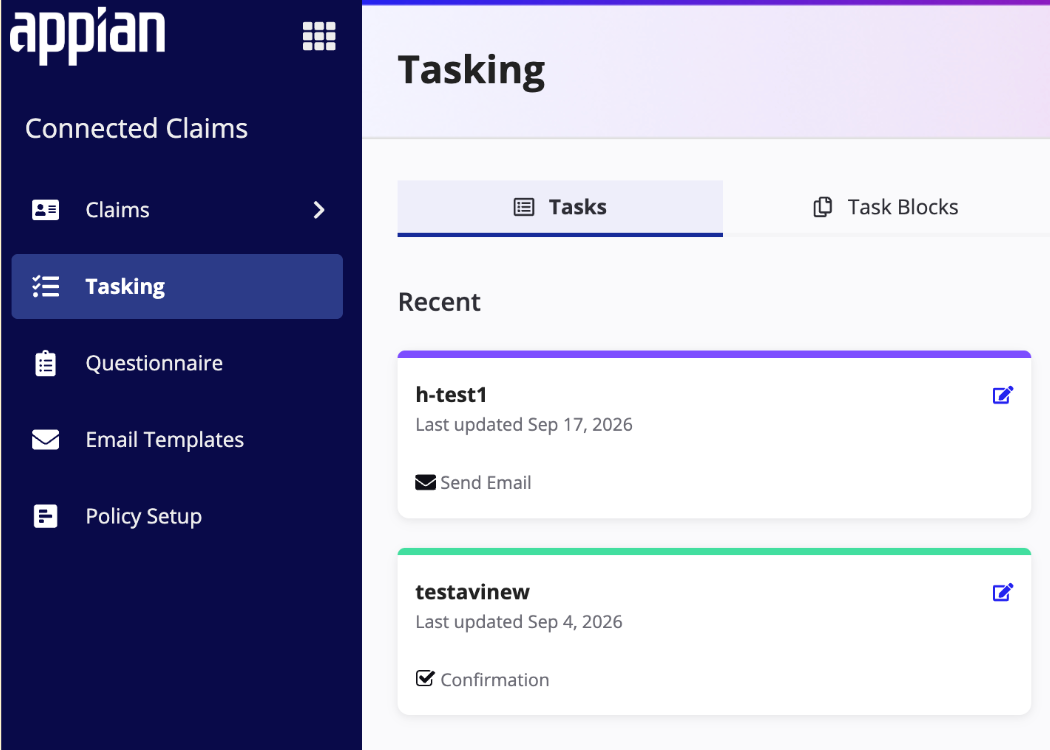
Task: Open Claims in the sidebar
Action: point(177,210)
